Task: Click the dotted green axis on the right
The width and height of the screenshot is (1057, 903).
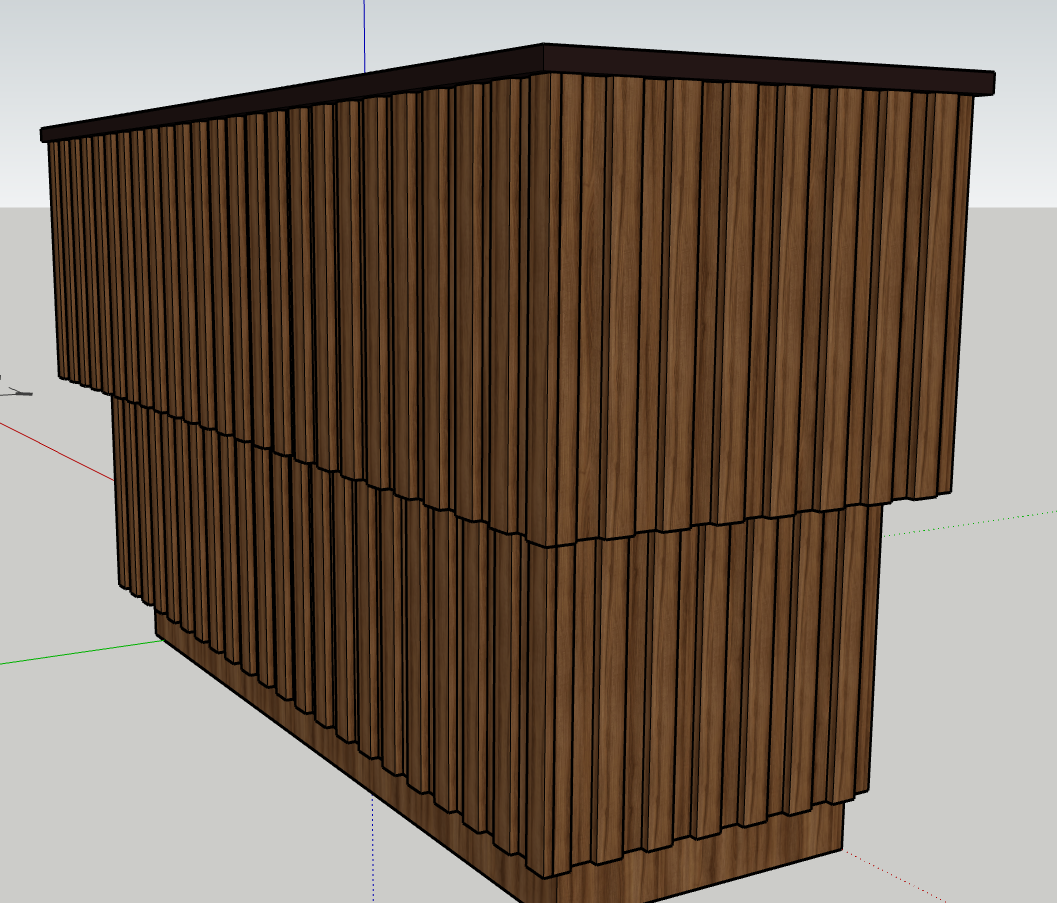Action: click(x=970, y=522)
